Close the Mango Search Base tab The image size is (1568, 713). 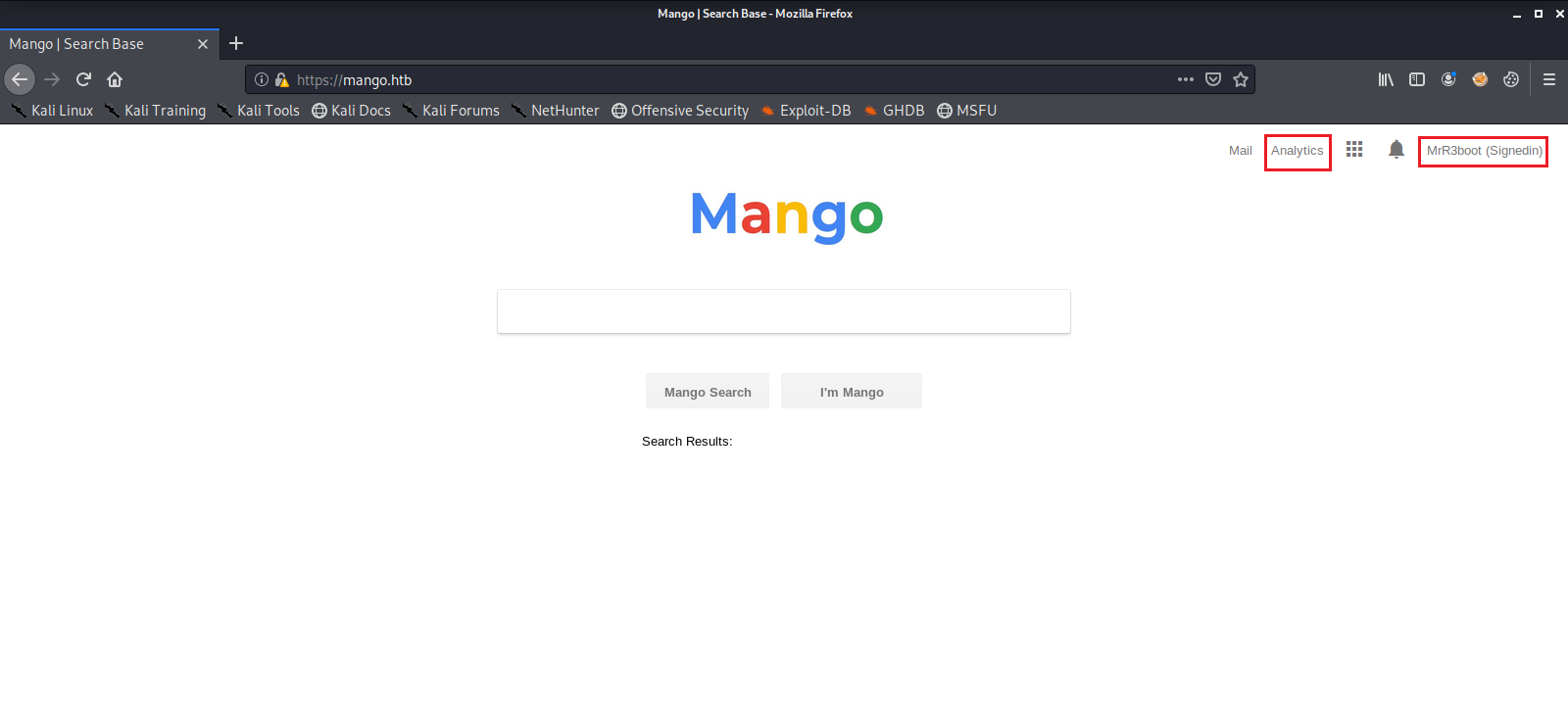(203, 44)
